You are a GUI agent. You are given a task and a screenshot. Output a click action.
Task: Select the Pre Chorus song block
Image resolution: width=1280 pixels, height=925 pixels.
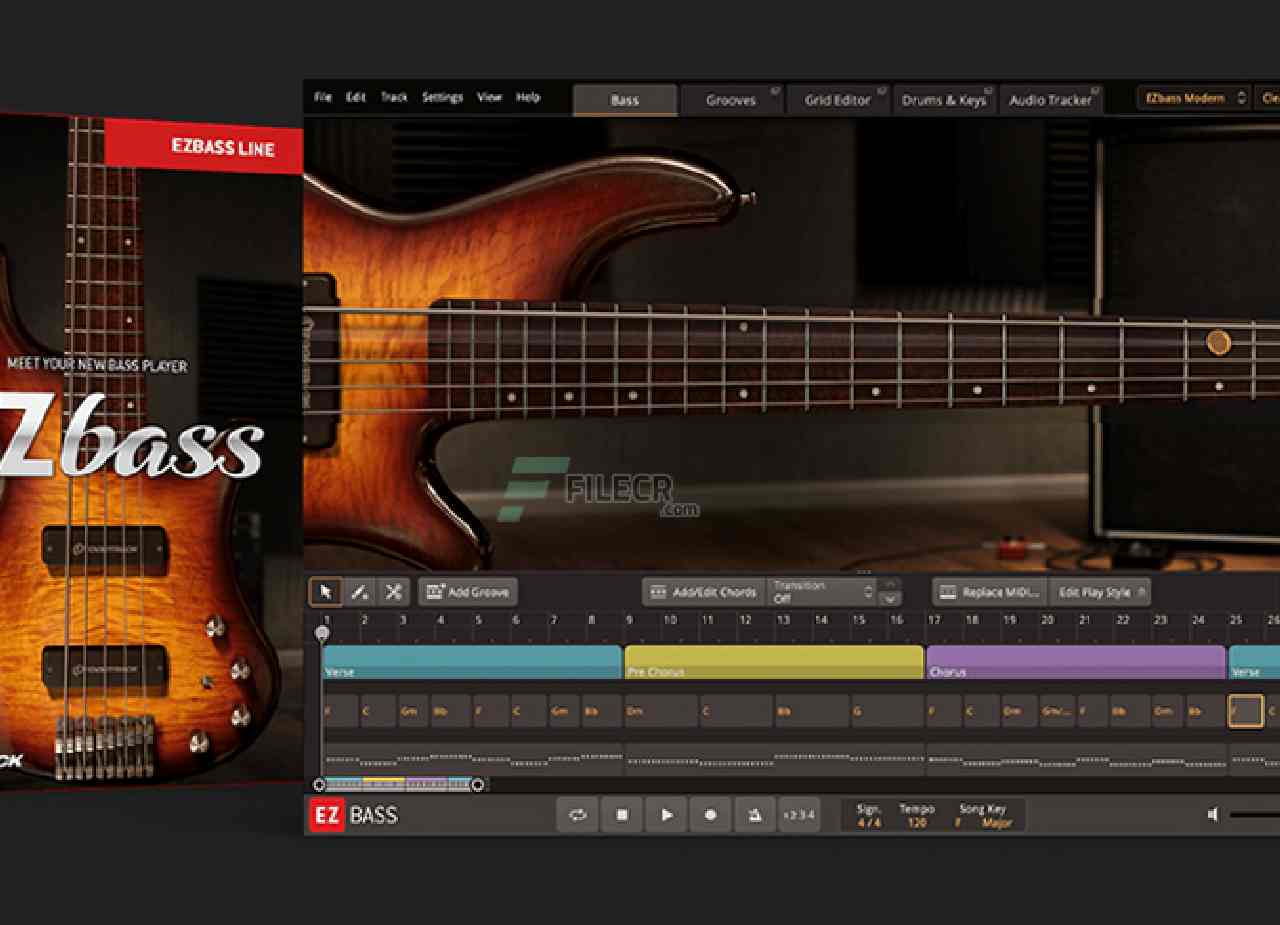point(774,662)
